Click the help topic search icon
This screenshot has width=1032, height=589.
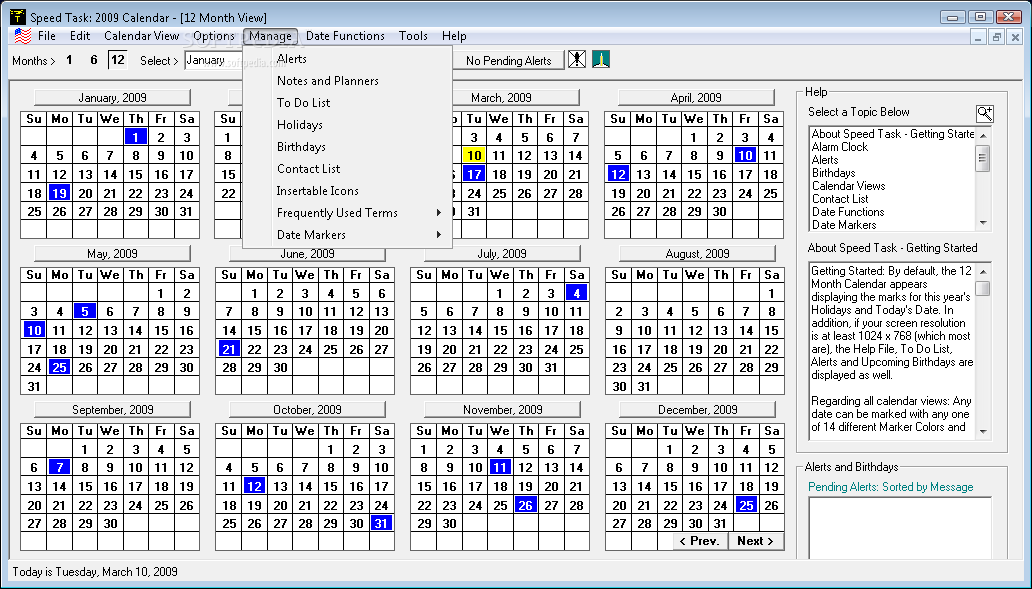coord(985,113)
